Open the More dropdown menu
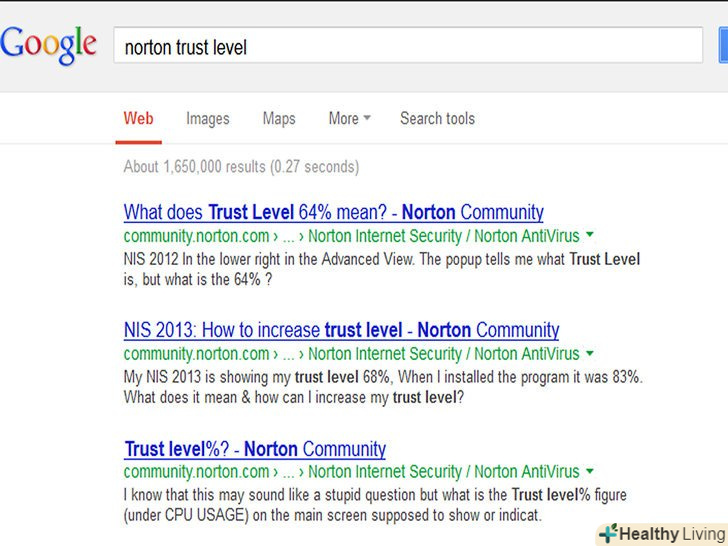 tap(349, 118)
